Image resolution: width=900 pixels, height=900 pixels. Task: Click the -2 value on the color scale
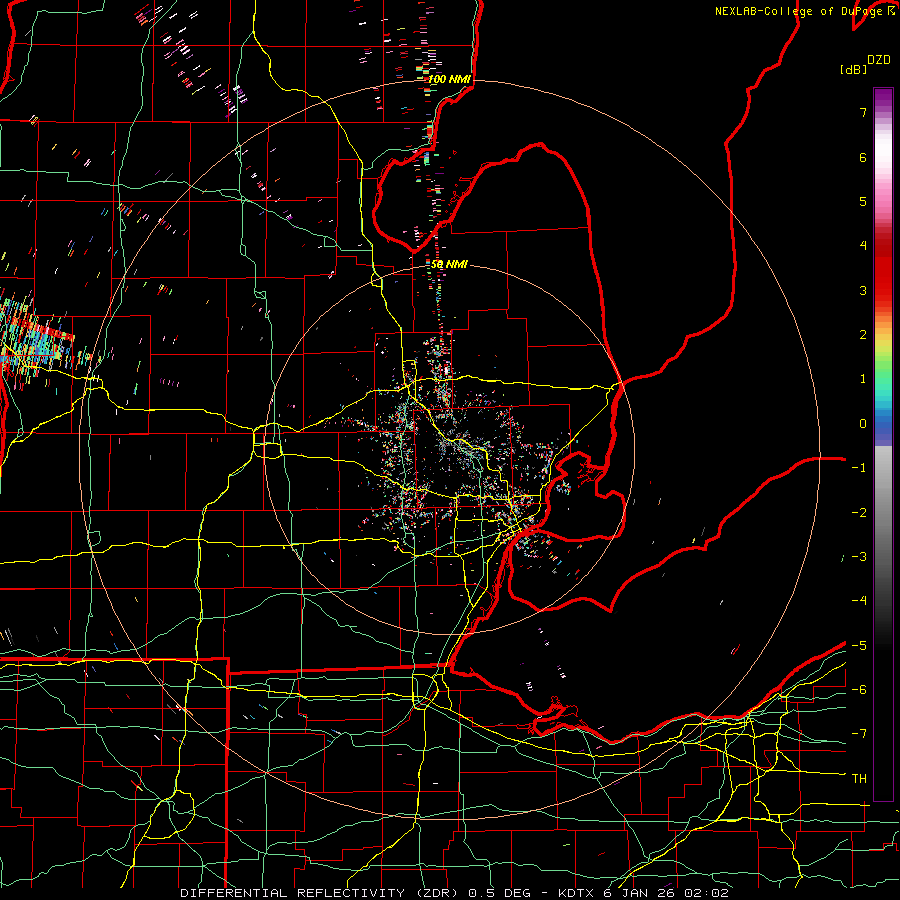coord(859,513)
